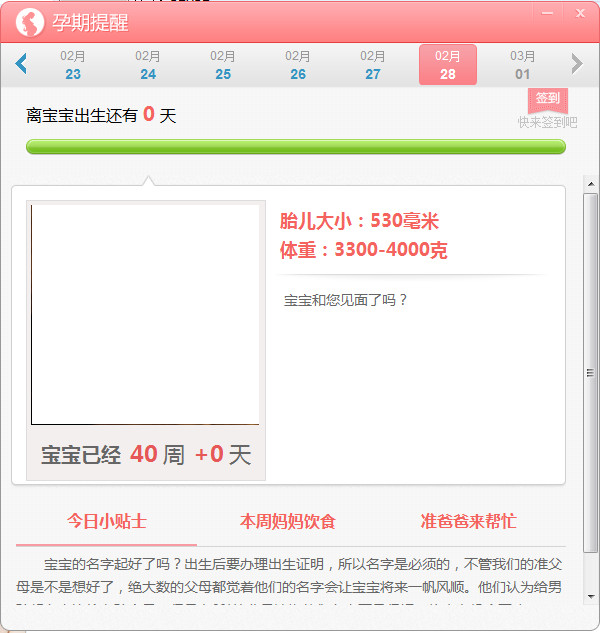Click the pregnancy reminder logo icon
Viewport: 600px width, 633px height.
pos(29,22)
